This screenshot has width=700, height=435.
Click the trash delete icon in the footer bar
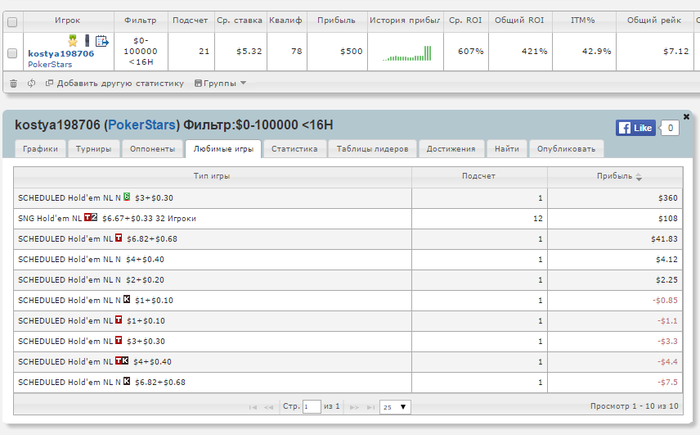[13, 83]
